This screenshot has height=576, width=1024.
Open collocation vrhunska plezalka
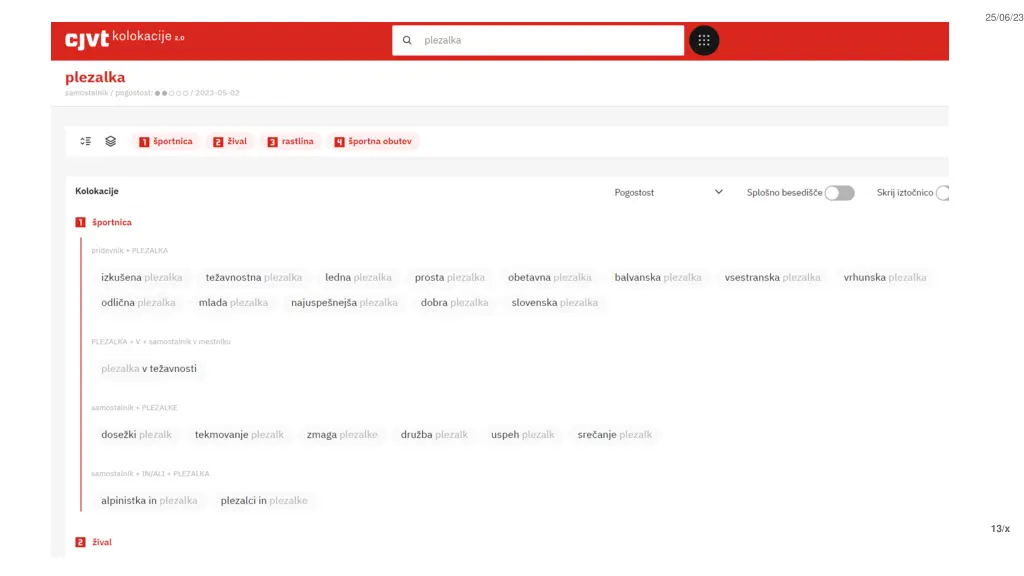tap(885, 278)
